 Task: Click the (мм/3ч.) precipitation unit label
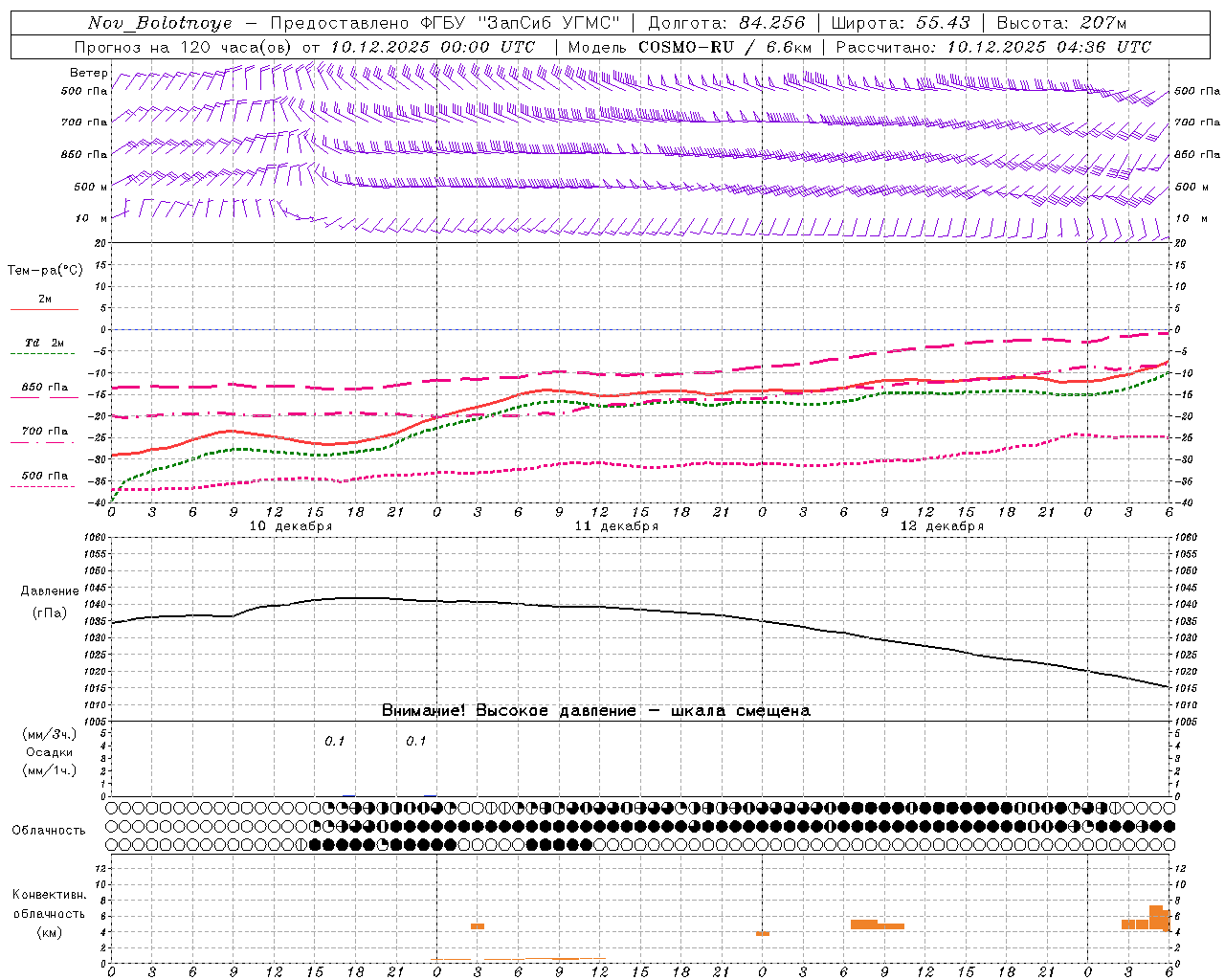coord(50,734)
